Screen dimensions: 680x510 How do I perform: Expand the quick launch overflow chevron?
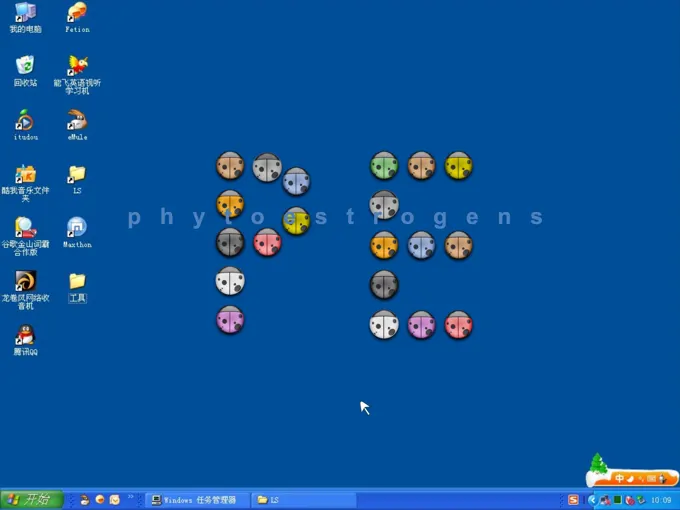(130, 497)
